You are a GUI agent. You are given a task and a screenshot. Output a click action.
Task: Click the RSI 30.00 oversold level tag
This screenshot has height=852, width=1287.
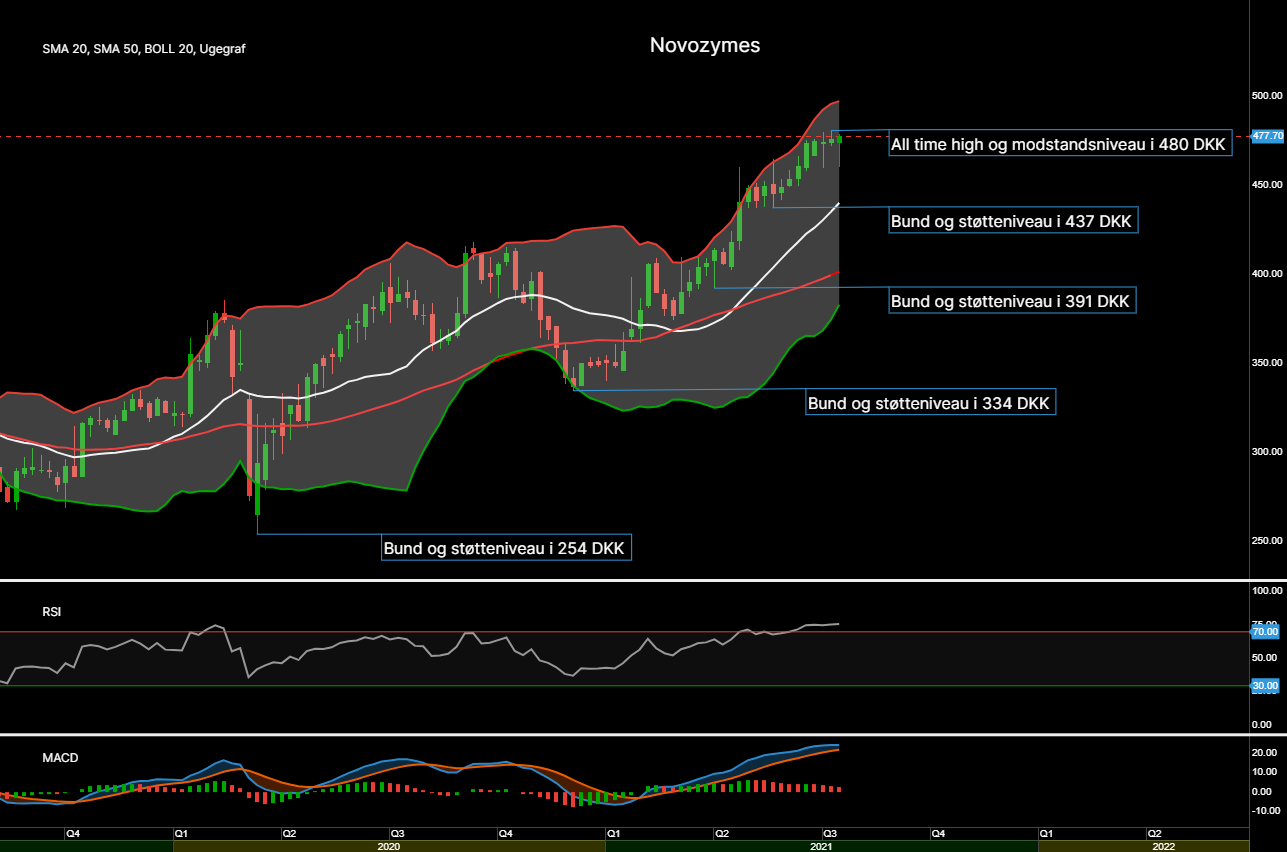click(x=1267, y=686)
